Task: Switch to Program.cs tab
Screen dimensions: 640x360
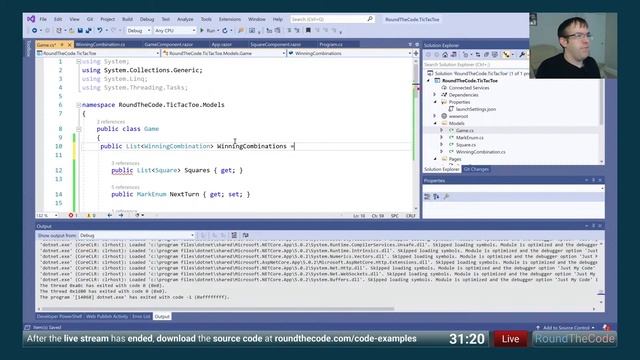Action: [331, 44]
